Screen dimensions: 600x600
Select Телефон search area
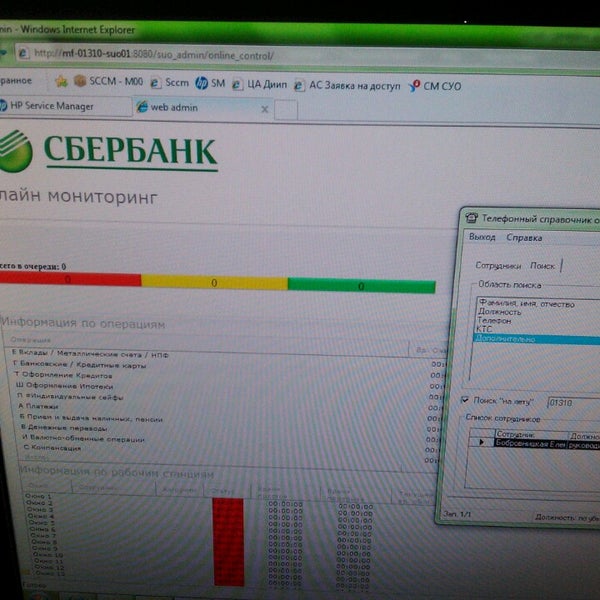[494, 320]
